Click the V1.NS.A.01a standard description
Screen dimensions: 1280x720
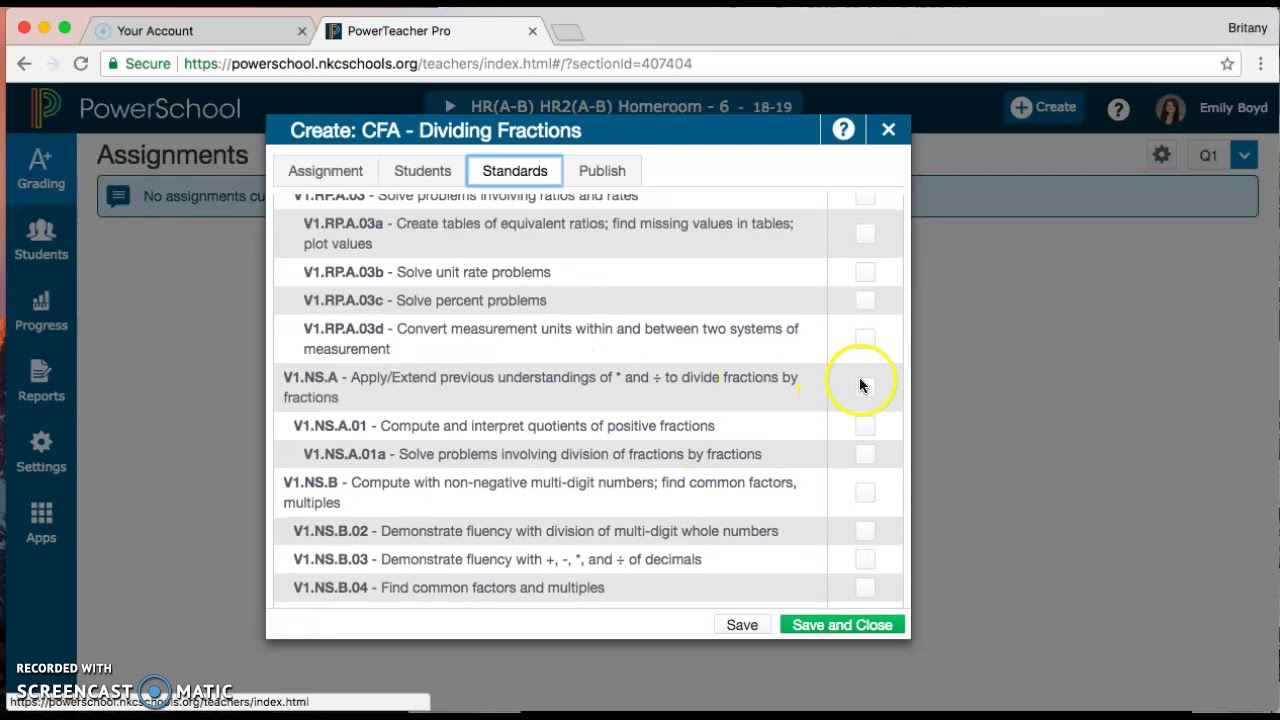[532, 454]
